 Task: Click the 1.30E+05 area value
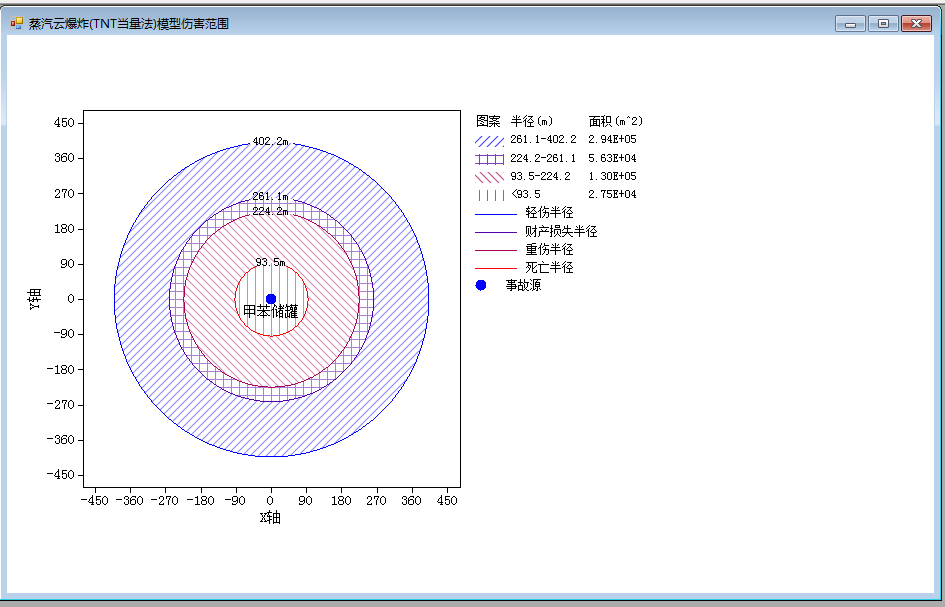coord(612,177)
